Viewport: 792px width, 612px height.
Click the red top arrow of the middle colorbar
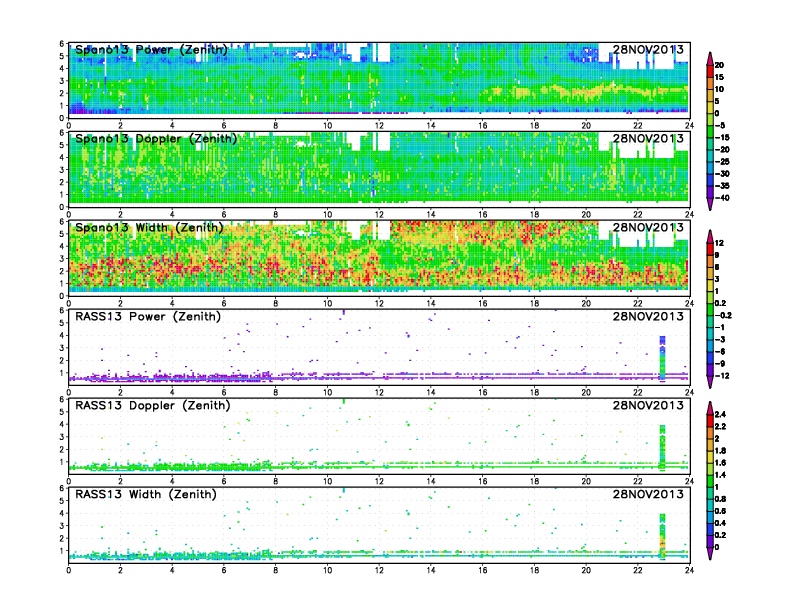pyautogui.click(x=709, y=234)
